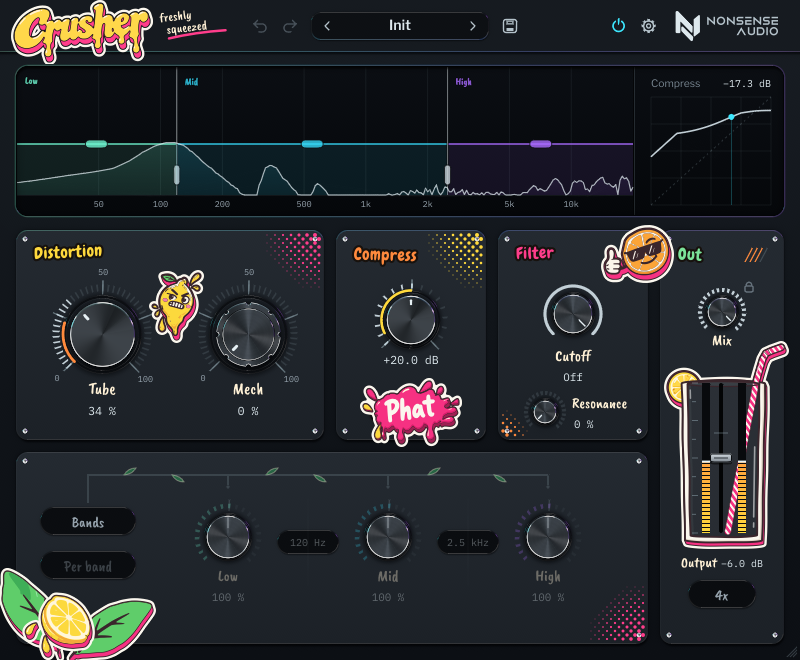Select the Bands mode button
The height and width of the screenshot is (660, 800).
(x=88, y=522)
